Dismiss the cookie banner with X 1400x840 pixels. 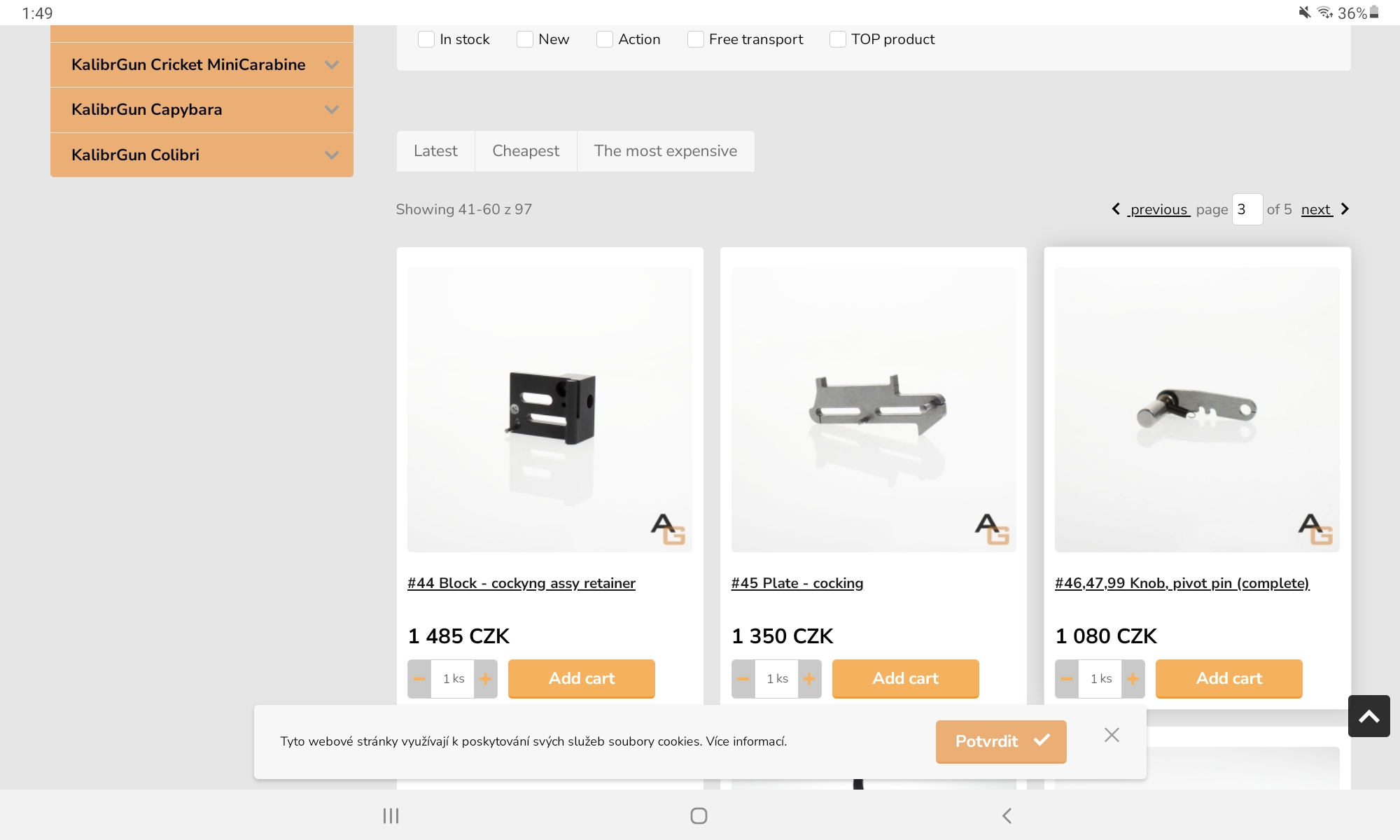(1112, 735)
